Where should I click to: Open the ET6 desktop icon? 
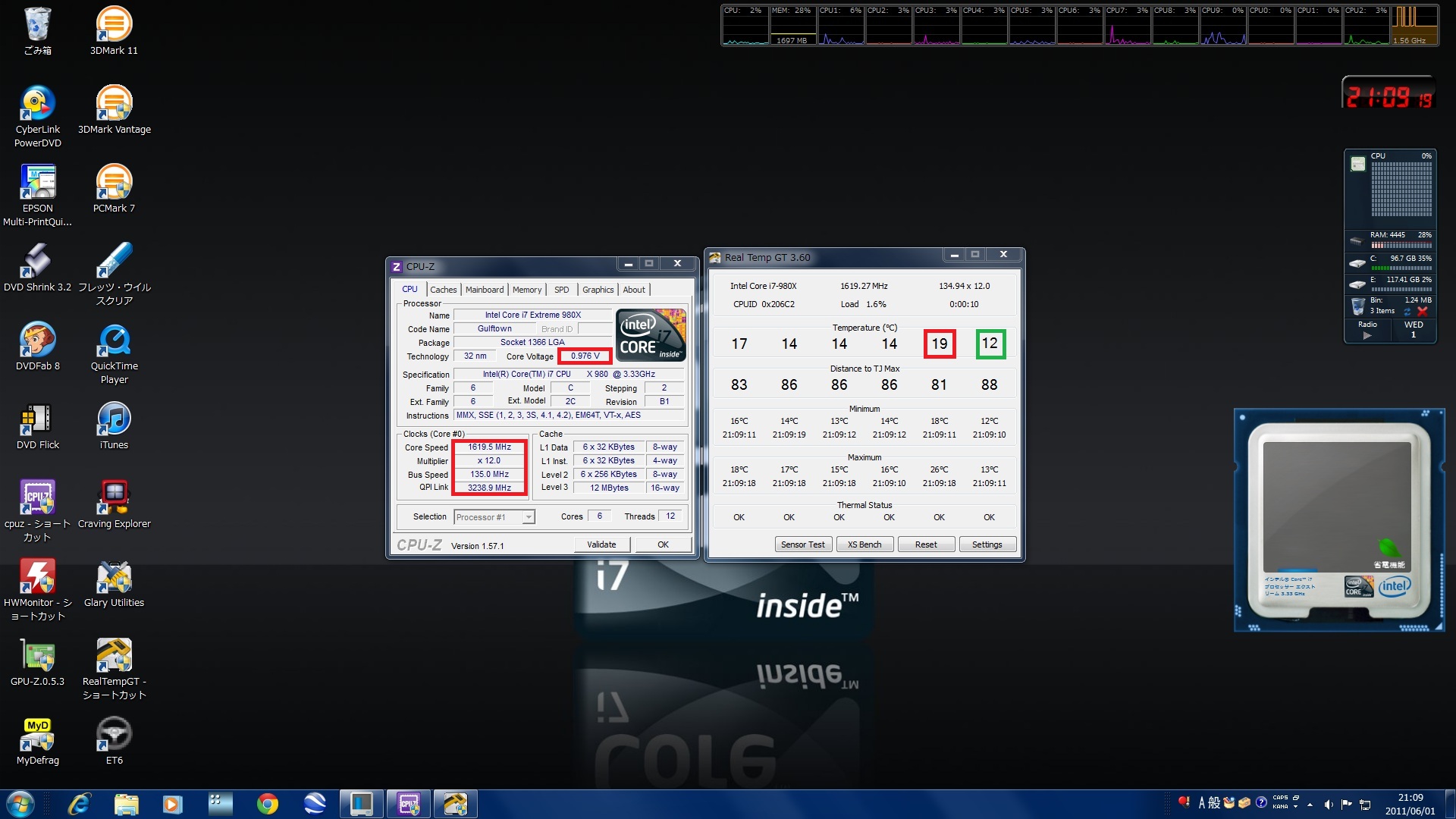tap(114, 740)
